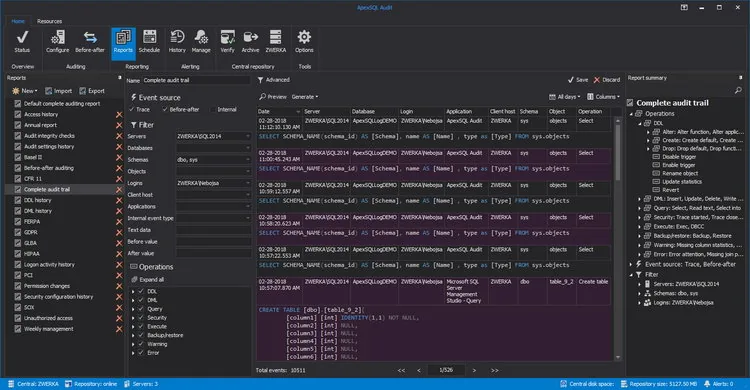
Task: Open the Archive repository icon
Action: (250, 42)
